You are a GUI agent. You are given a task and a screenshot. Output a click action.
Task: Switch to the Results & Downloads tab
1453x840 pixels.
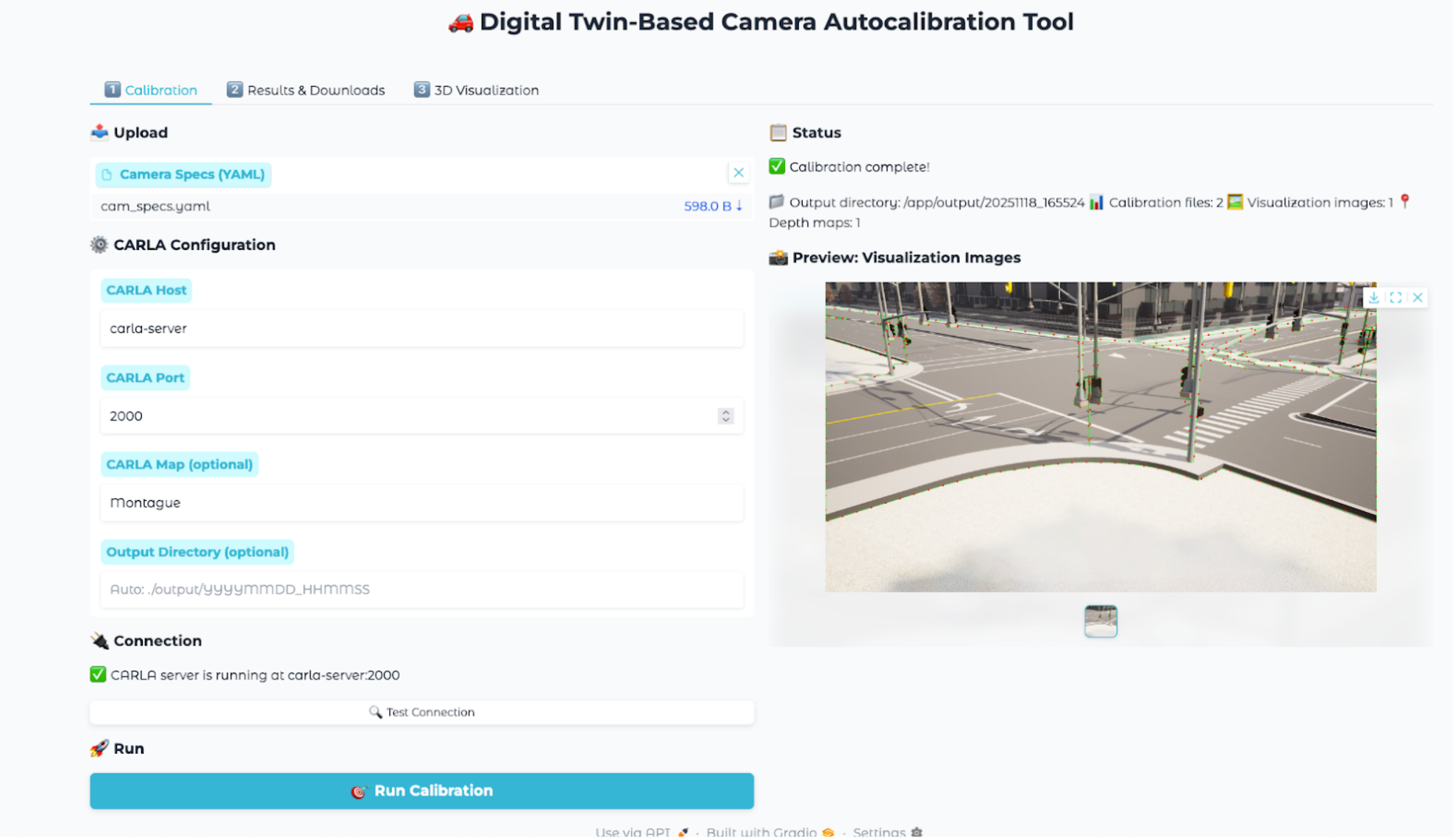click(305, 90)
